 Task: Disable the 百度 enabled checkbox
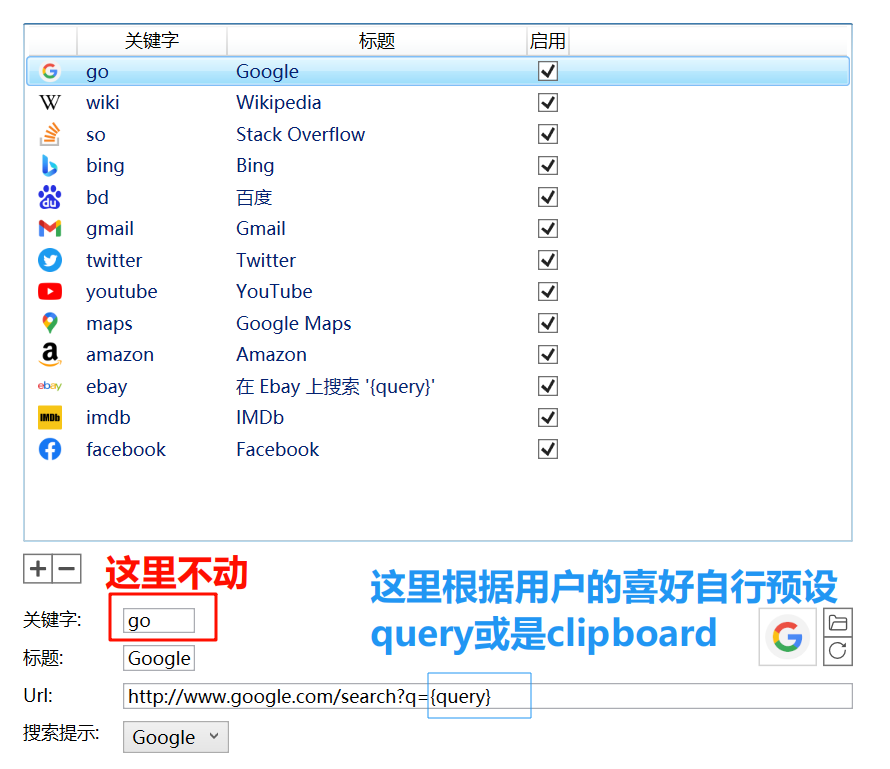(548, 197)
